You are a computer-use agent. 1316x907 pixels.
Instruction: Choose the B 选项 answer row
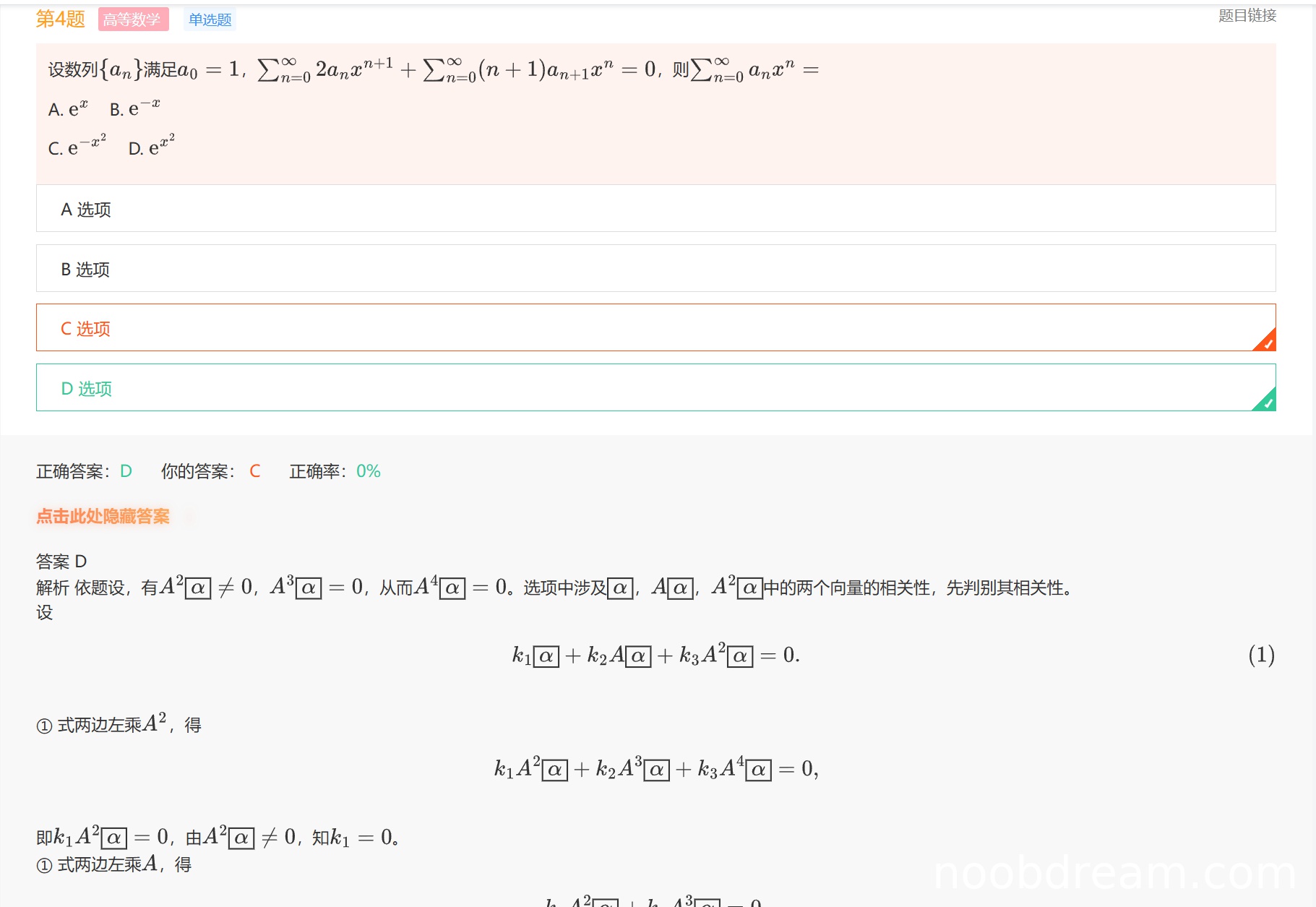click(655, 269)
